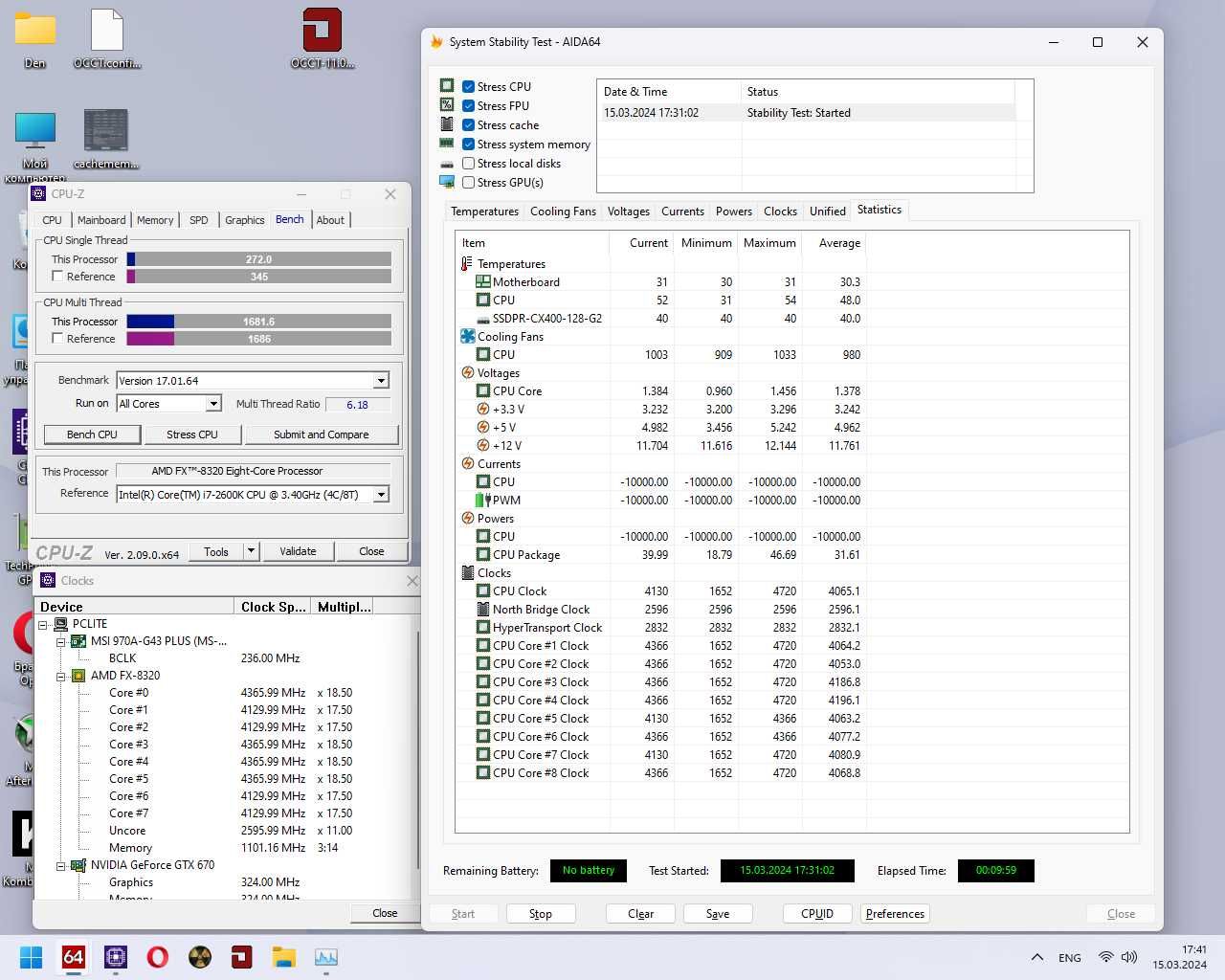Open the Memory tab in CPU-Z
This screenshot has height=980, width=1225.
pyautogui.click(x=155, y=220)
